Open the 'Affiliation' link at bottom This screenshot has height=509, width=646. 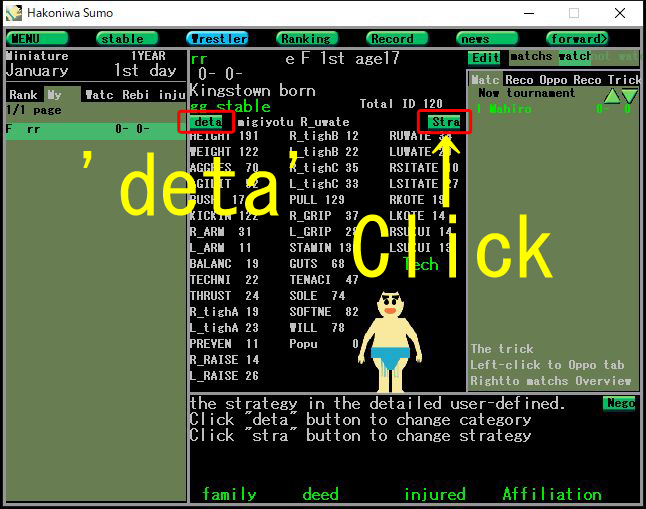(x=552, y=494)
